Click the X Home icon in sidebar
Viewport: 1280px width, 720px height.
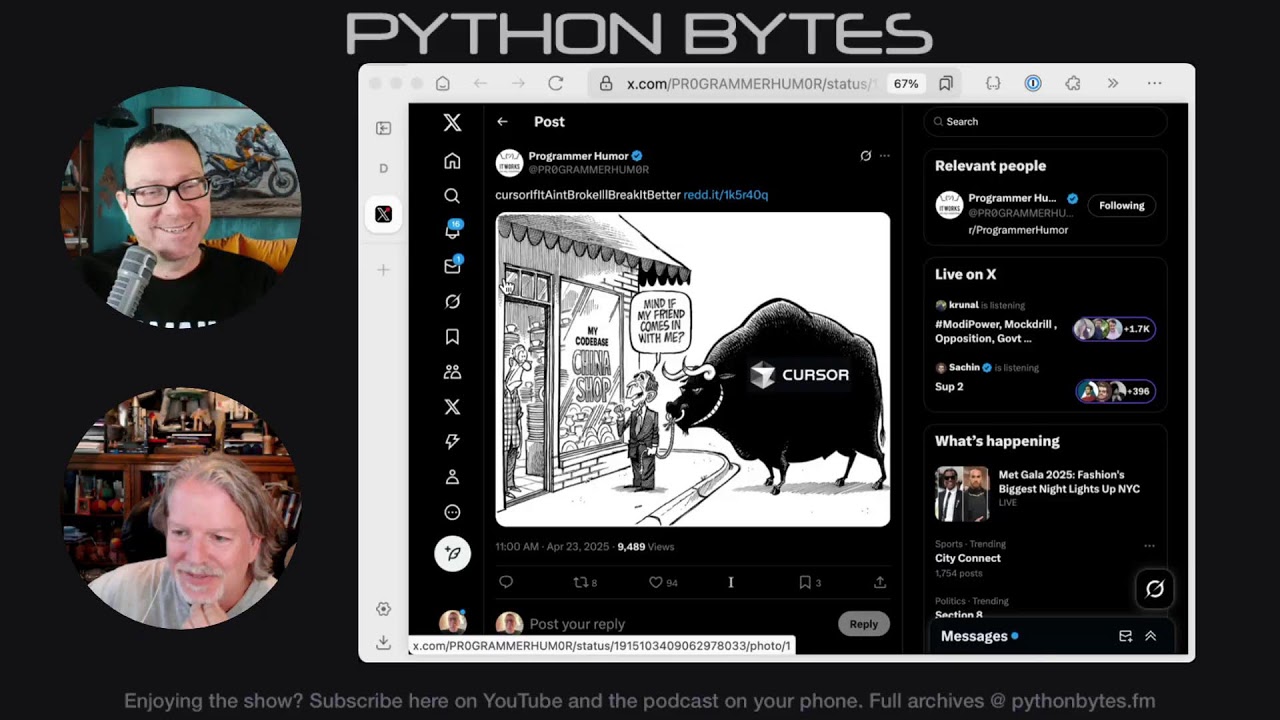(x=452, y=161)
